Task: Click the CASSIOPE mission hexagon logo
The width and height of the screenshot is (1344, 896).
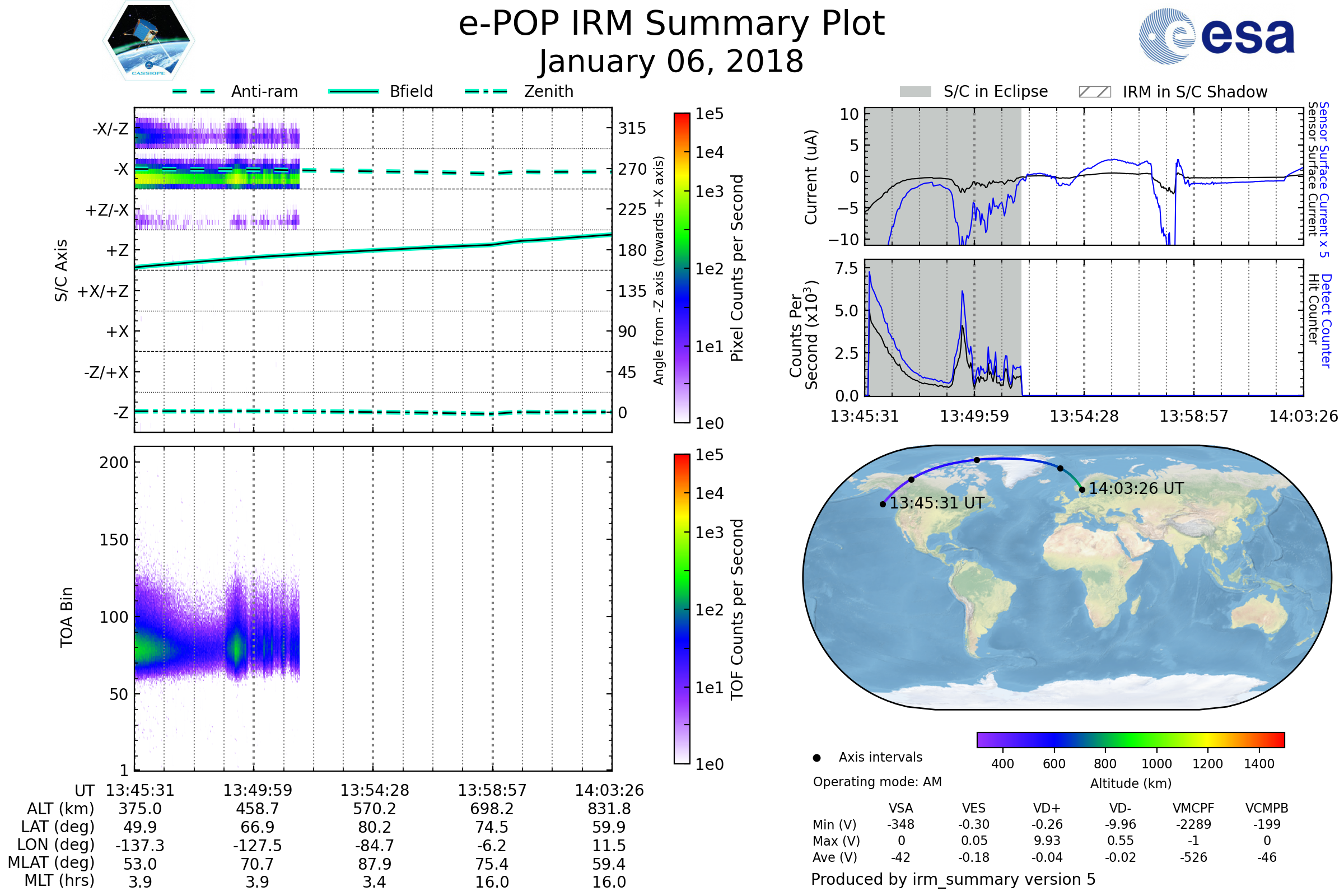Action: click(x=148, y=41)
